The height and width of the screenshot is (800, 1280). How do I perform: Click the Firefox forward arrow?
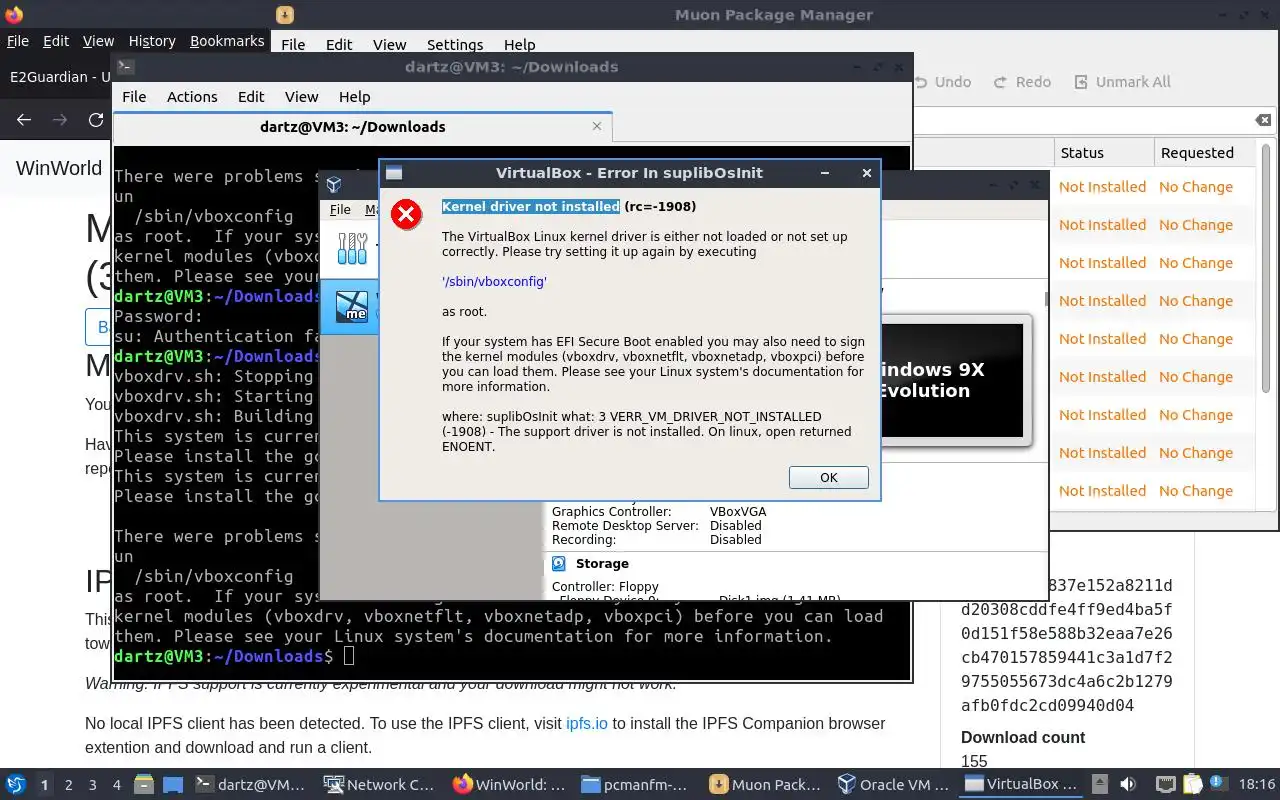(60, 120)
